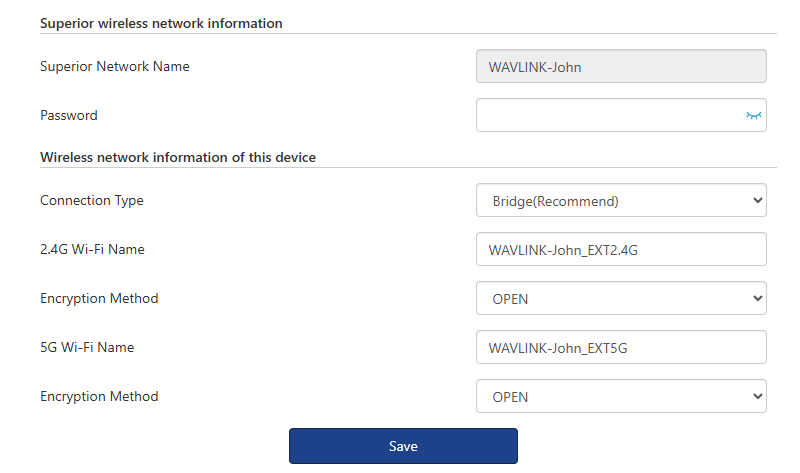Click the '5G Wi-Fi Name' label
Screen dimensions: 800x473
click(87, 348)
